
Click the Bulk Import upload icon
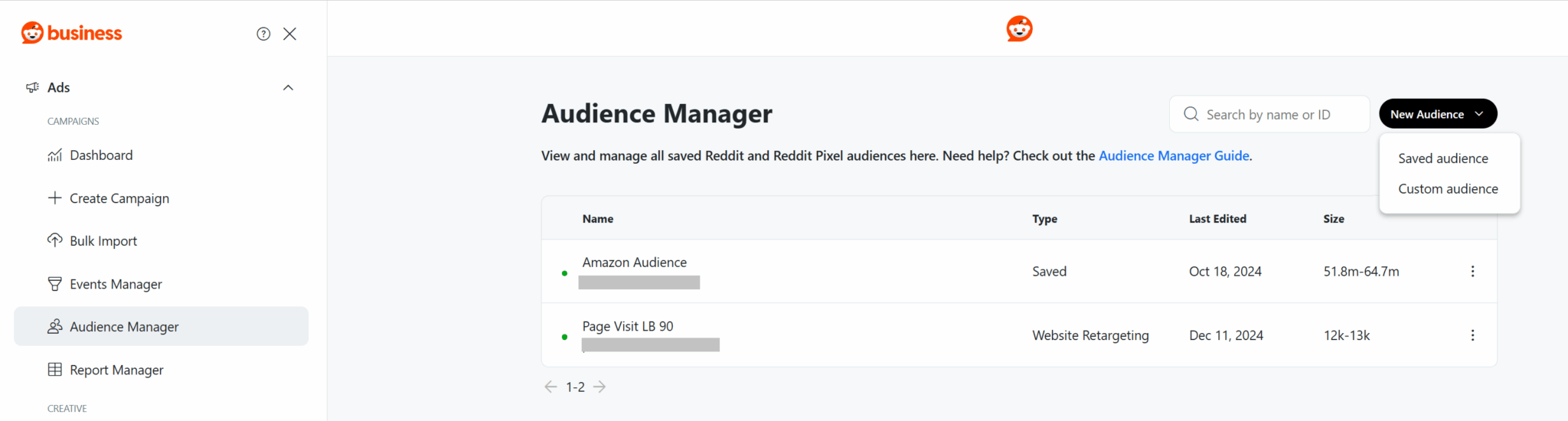[55, 240]
